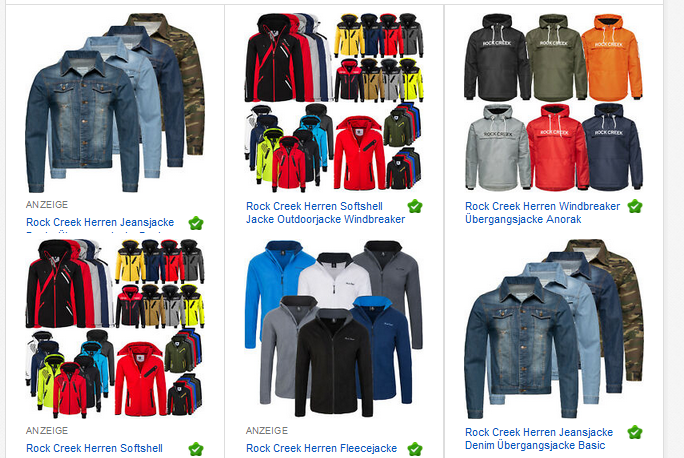Select the denim jackets thumbnail in the top row
The width and height of the screenshot is (684, 458).
pyautogui.click(x=115, y=103)
